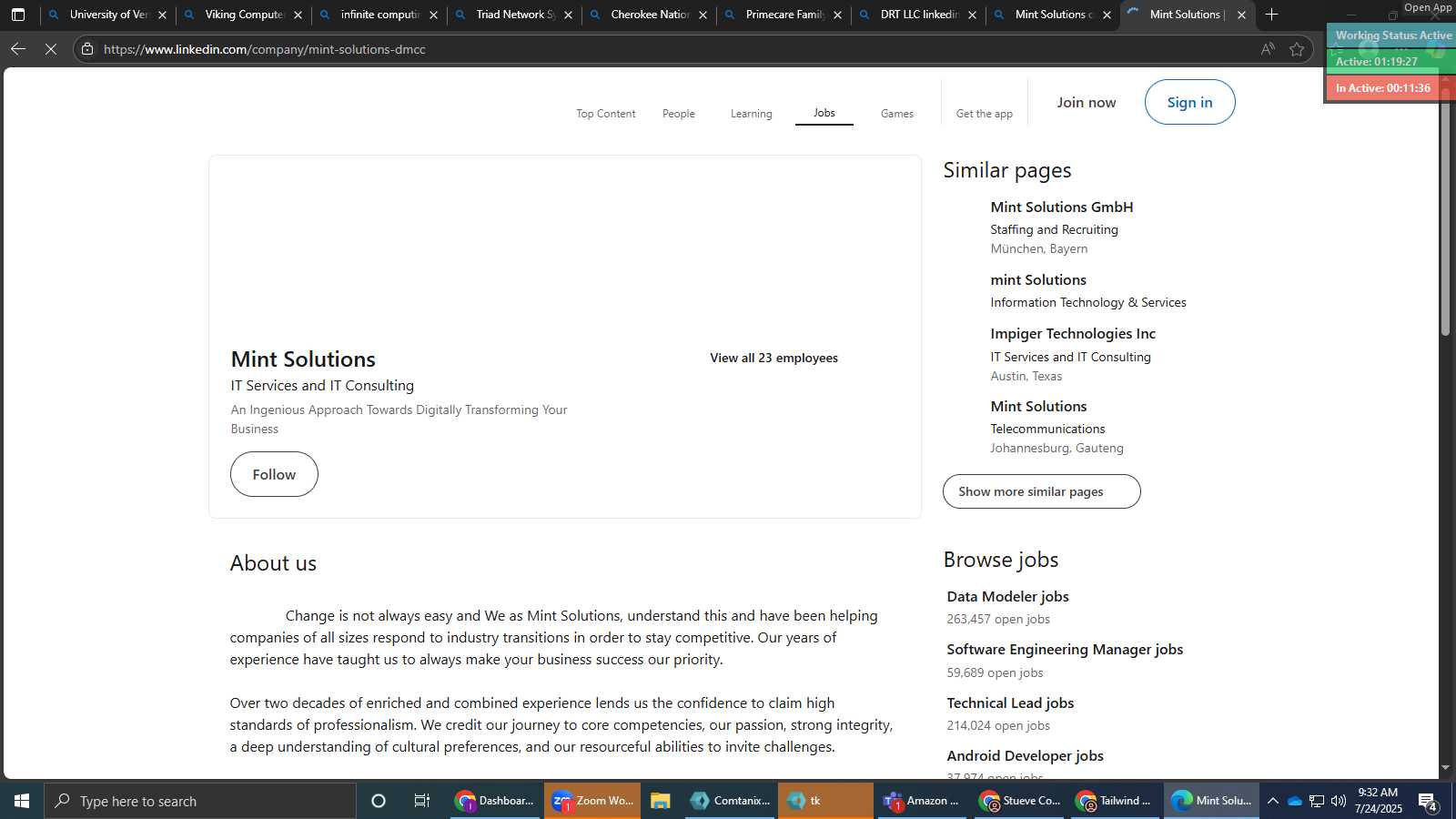Follow the Mint Solutions company
Image resolution: width=1456 pixels, height=819 pixels.
[x=274, y=474]
